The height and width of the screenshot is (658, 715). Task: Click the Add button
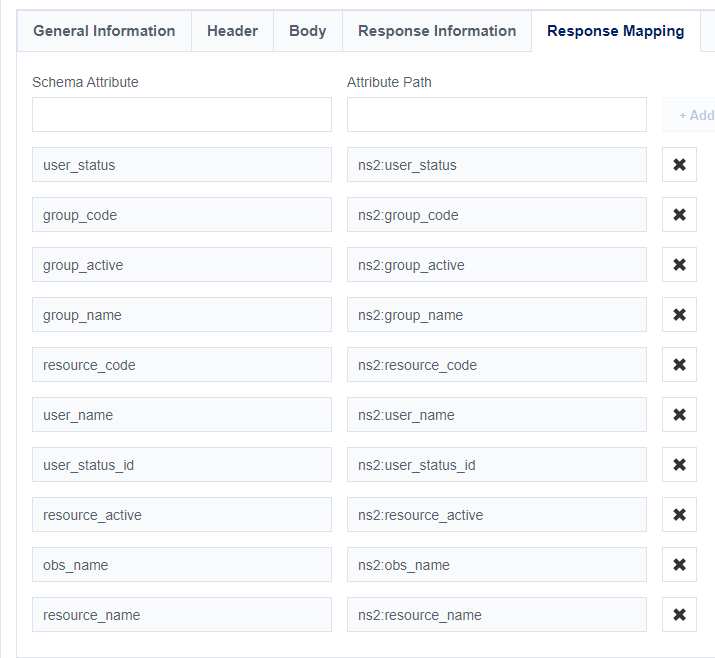pos(692,115)
